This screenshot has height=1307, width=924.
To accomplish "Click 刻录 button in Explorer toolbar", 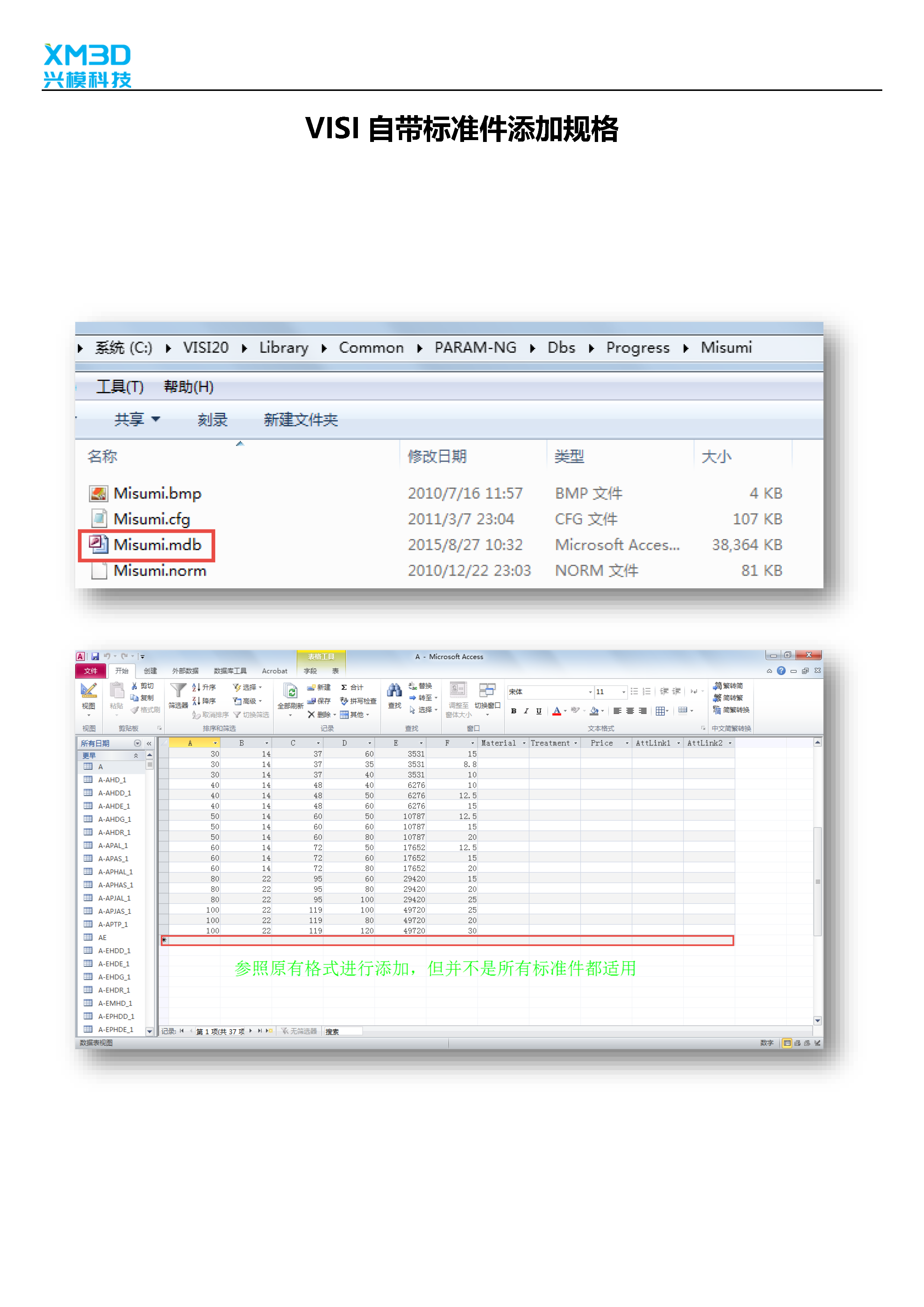I will (212, 420).
